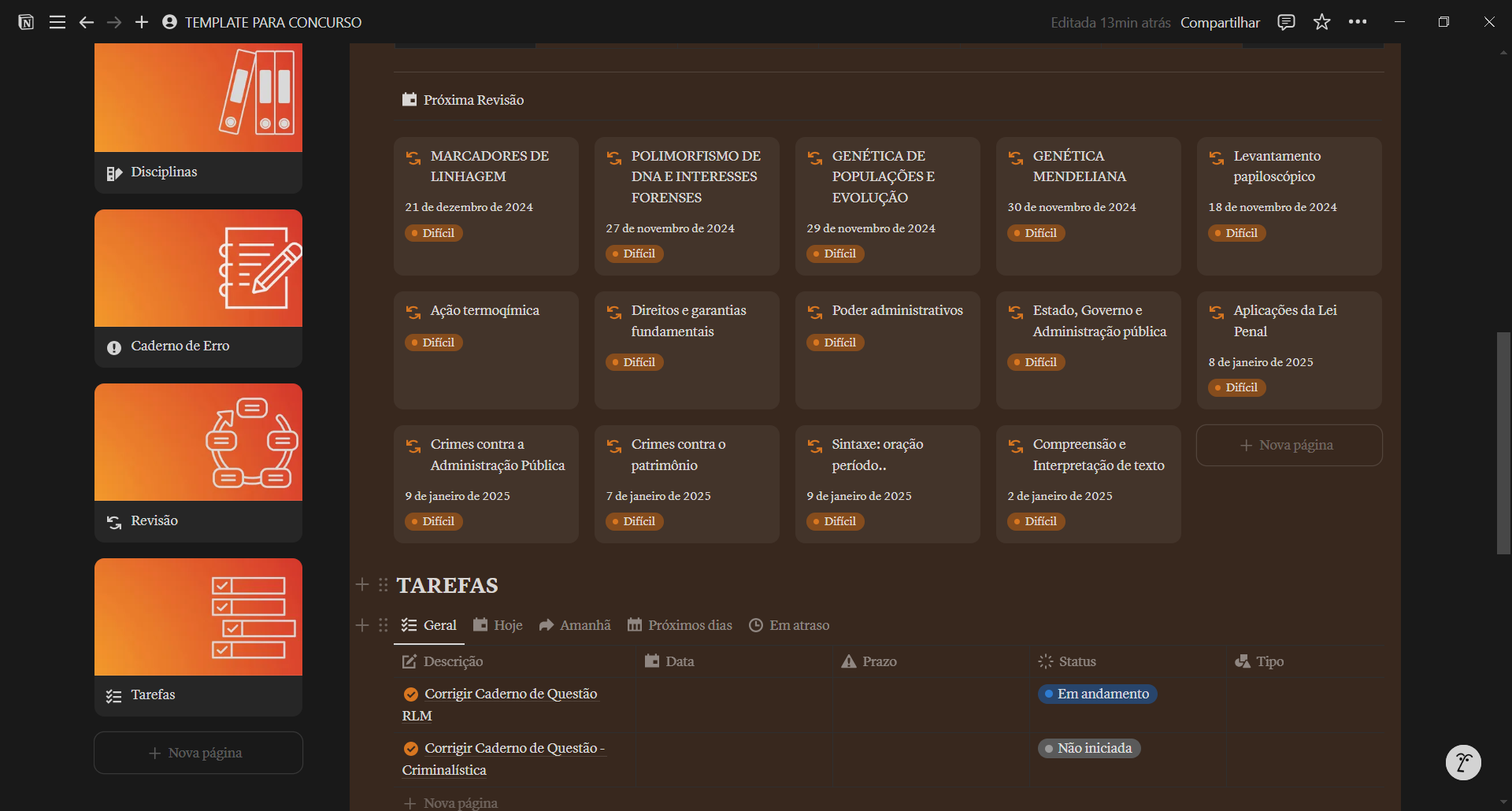Switch to the Hoje tab
The height and width of the screenshot is (811, 1512).
point(498,625)
